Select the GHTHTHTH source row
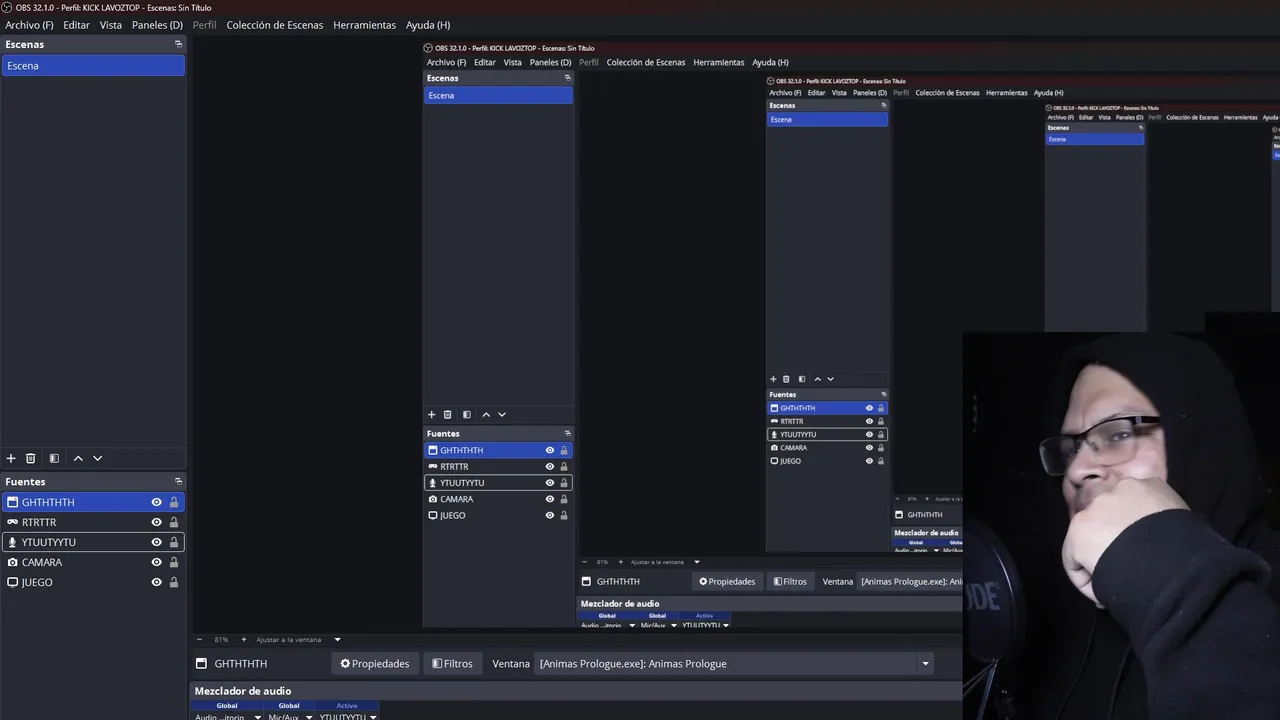This screenshot has width=1280, height=720. click(93, 502)
